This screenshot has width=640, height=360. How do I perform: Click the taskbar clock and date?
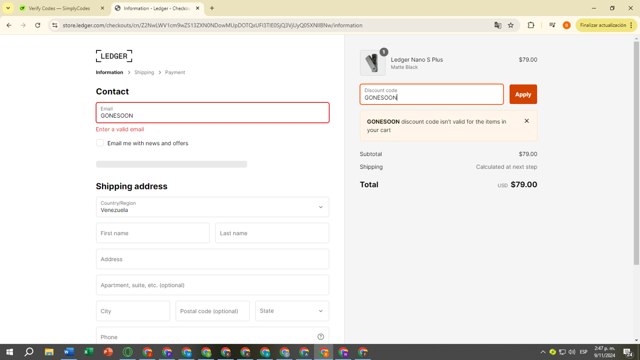[604, 352]
